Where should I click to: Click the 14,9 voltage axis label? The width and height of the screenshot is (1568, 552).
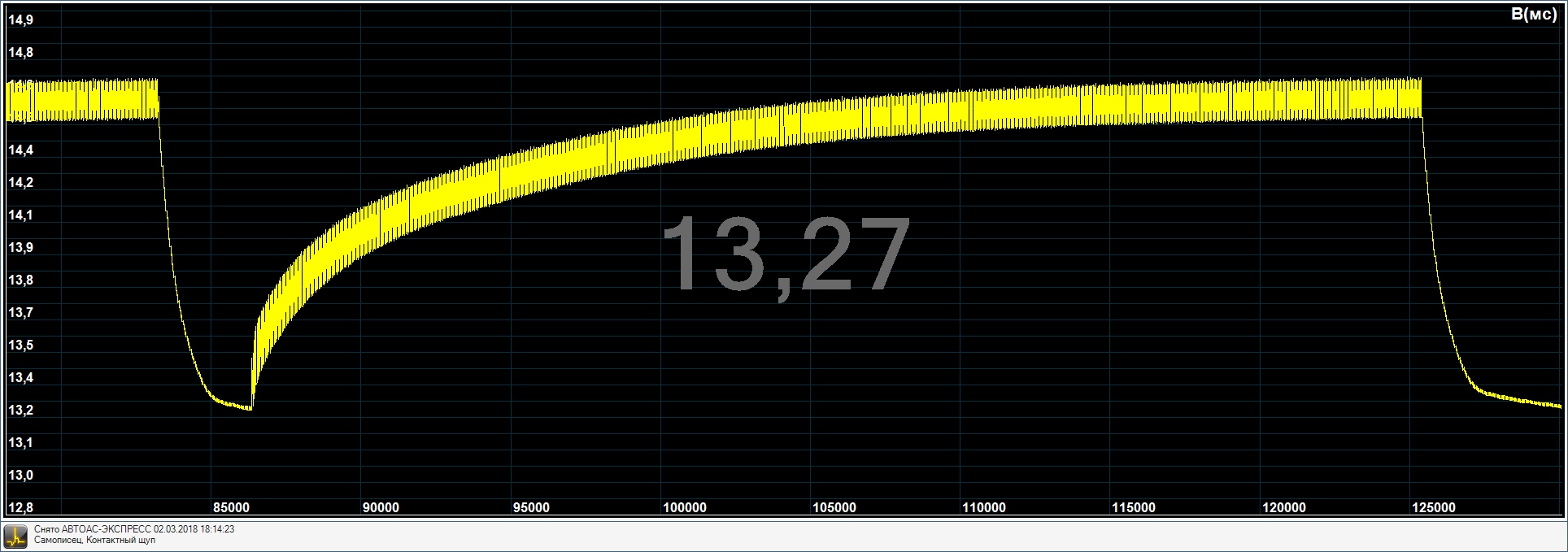point(20,20)
